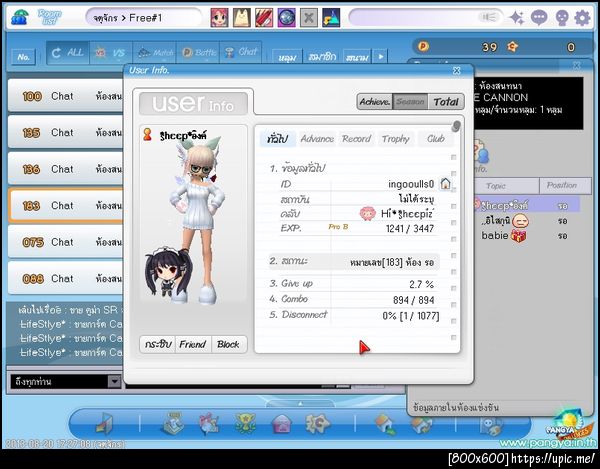Switch to the Record tab
600x469 pixels.
356,138
